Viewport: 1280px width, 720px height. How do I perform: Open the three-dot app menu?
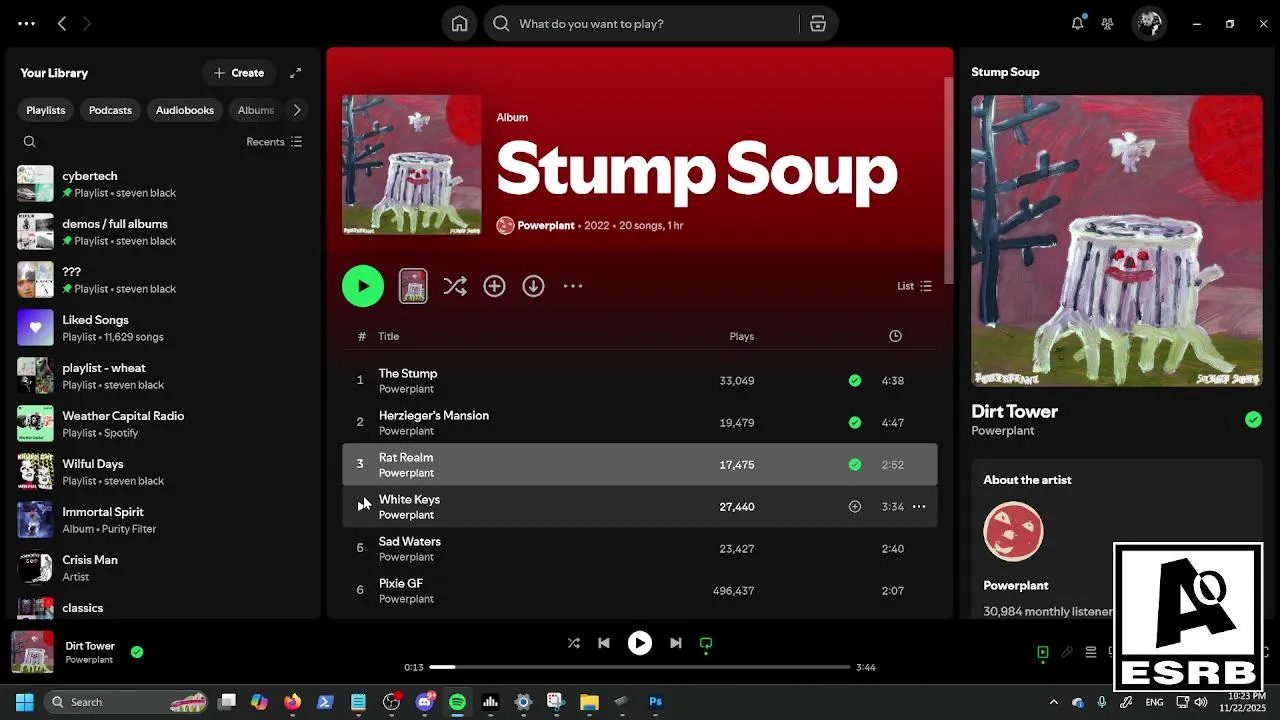[27, 24]
